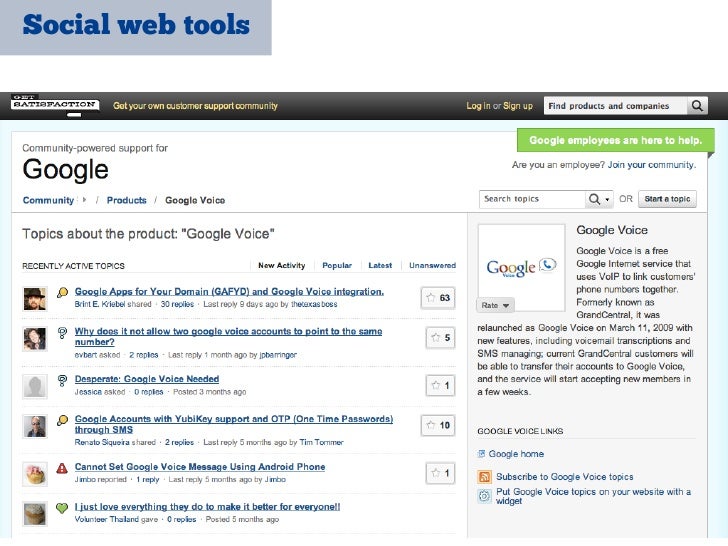
Task: Click the RSS icon for Subscribe link
Action: click(x=484, y=477)
